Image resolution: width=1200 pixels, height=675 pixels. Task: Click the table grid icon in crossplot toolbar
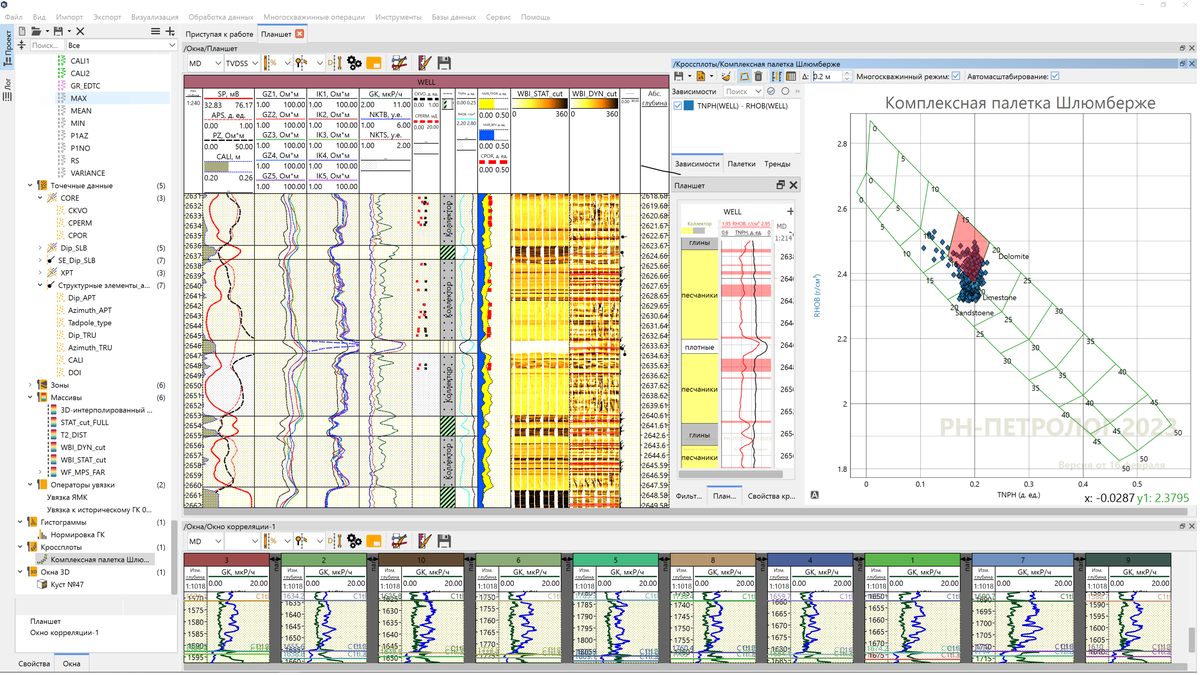(791, 76)
